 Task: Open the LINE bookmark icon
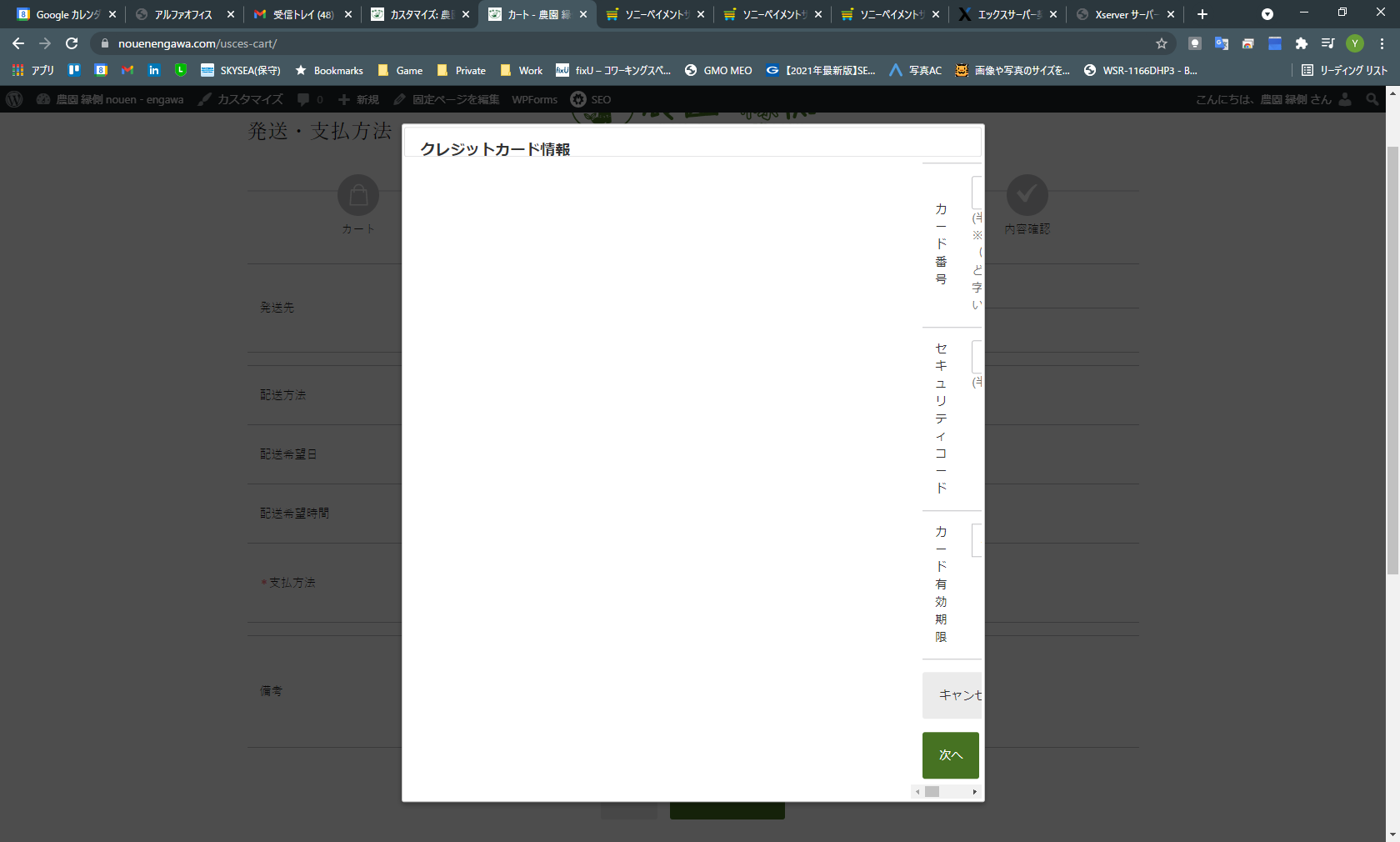pyautogui.click(x=181, y=71)
